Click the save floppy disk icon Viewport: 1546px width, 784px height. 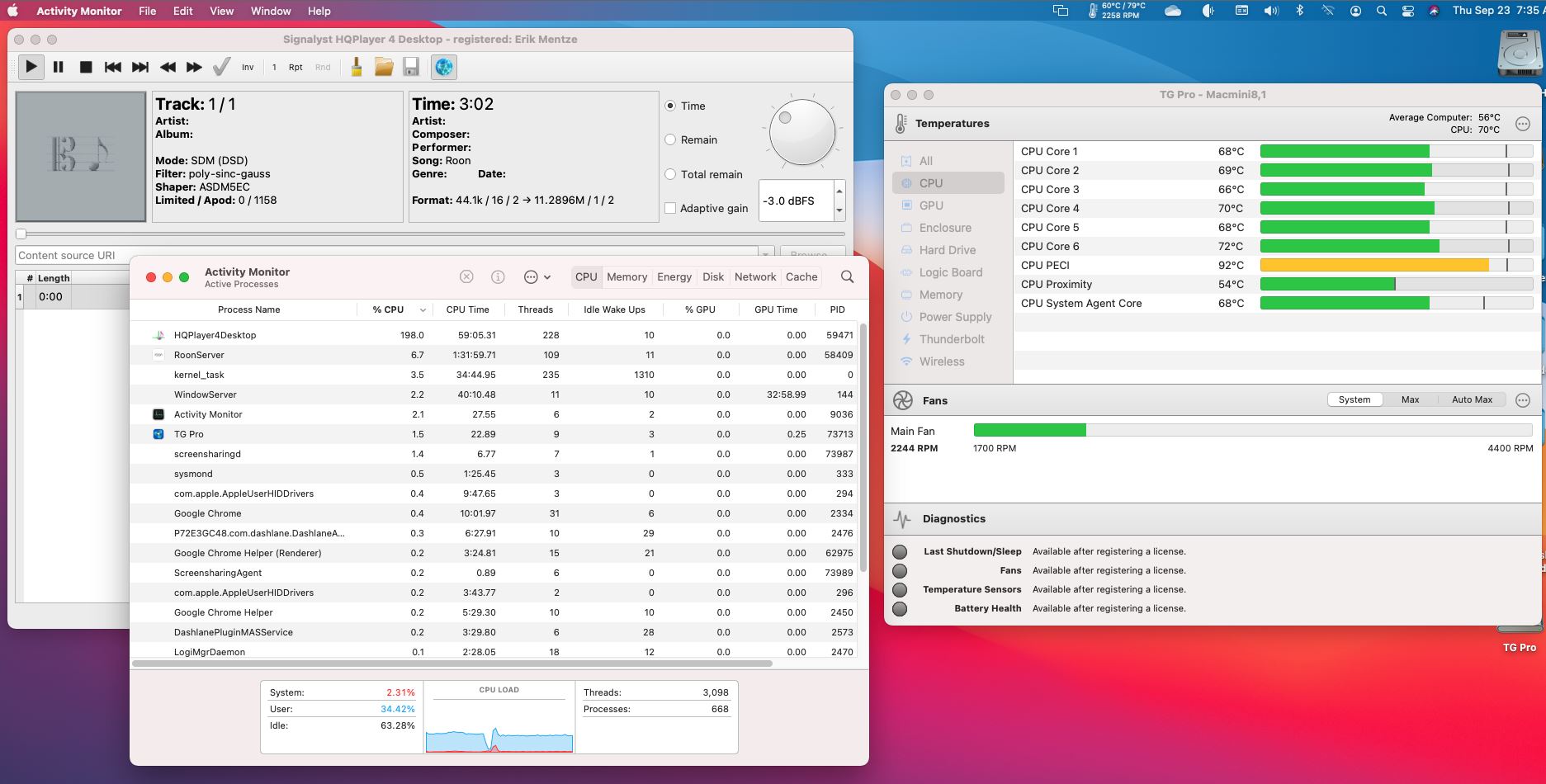tap(411, 67)
